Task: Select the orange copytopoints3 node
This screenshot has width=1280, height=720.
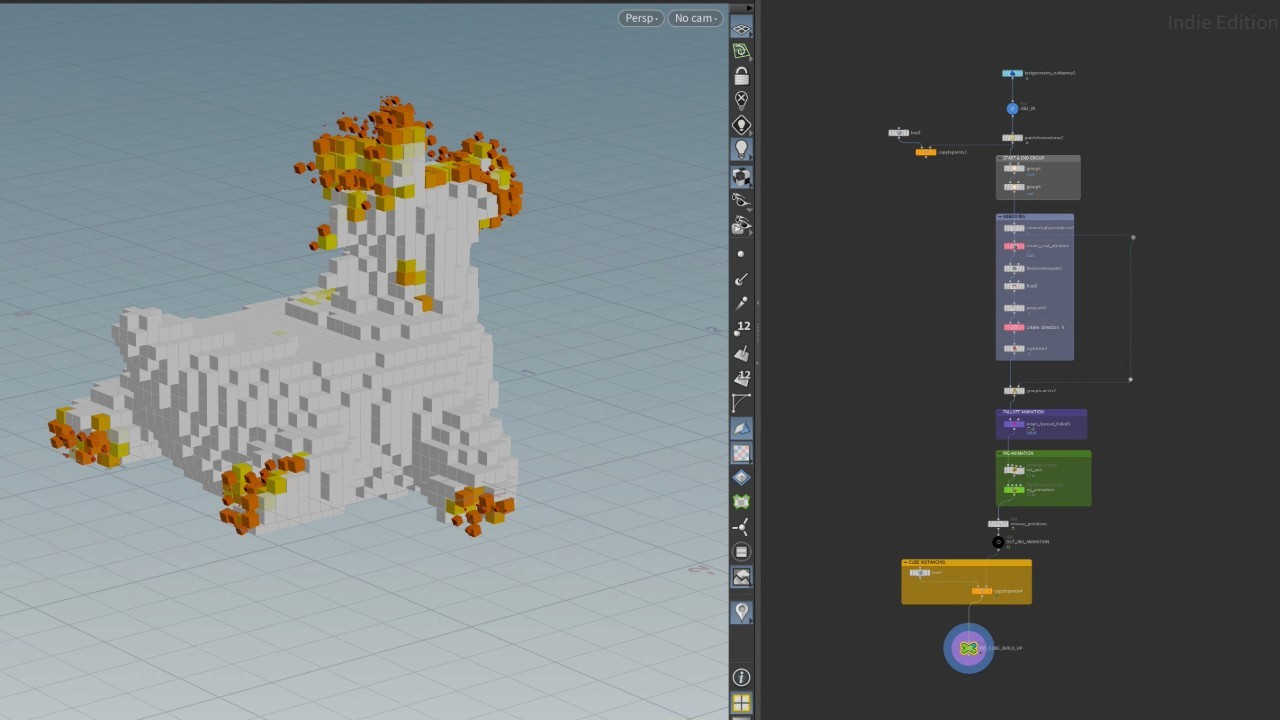Action: pos(926,152)
